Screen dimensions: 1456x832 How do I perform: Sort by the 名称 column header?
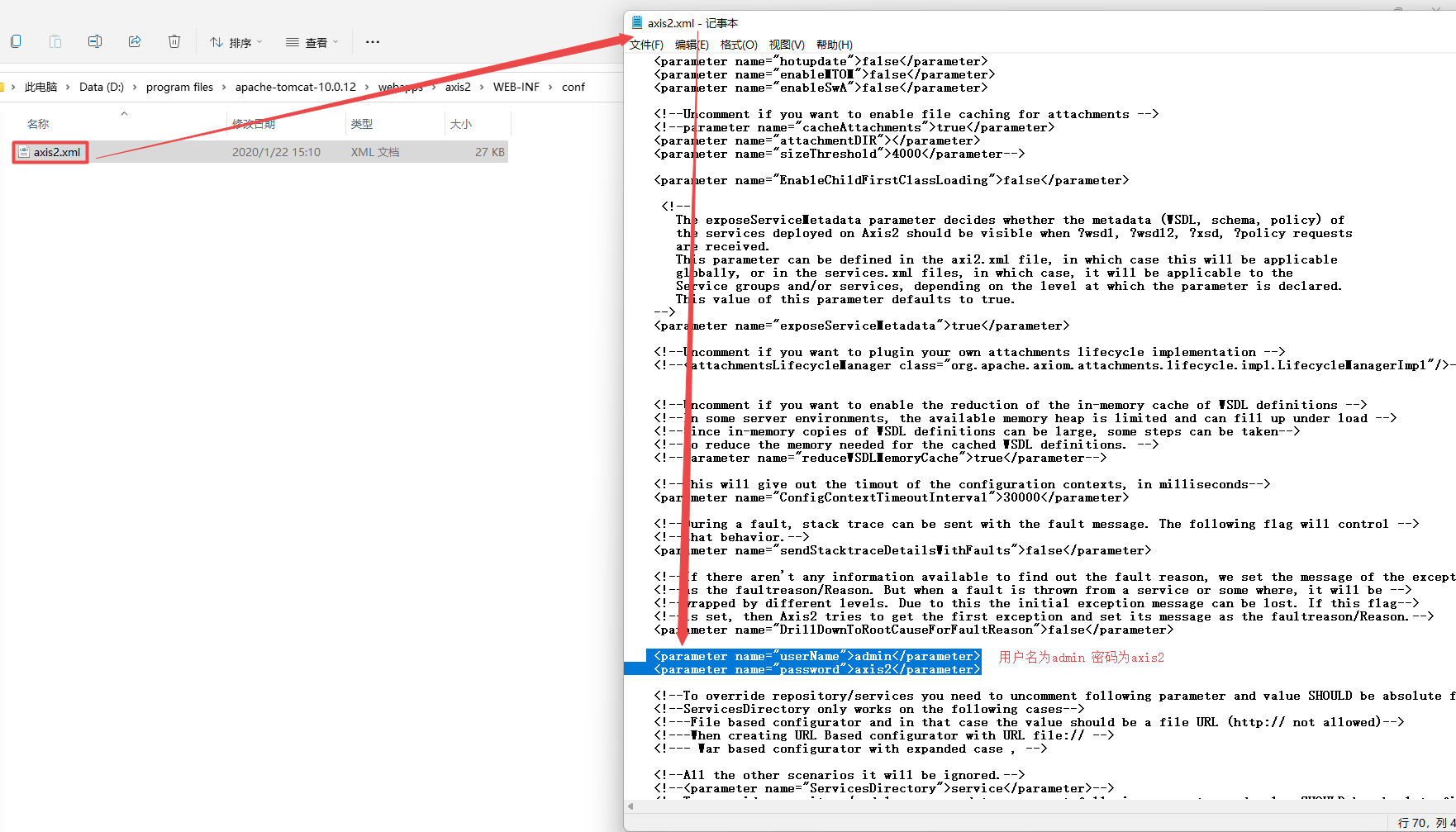click(x=38, y=124)
